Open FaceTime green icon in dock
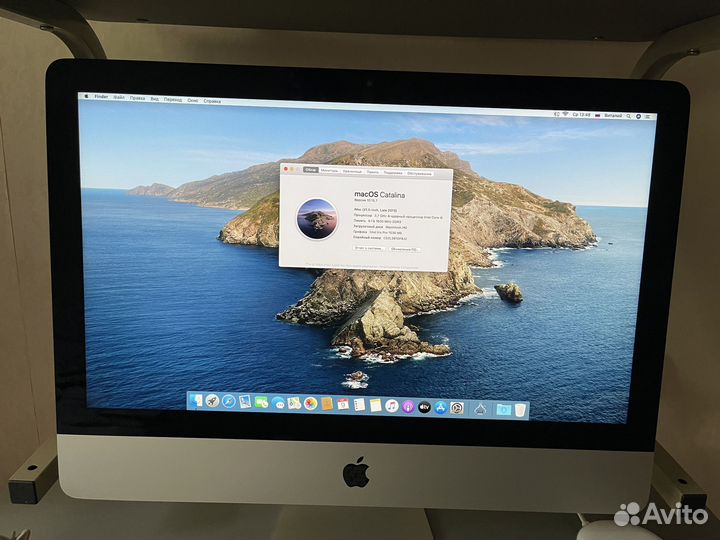 coord(261,402)
